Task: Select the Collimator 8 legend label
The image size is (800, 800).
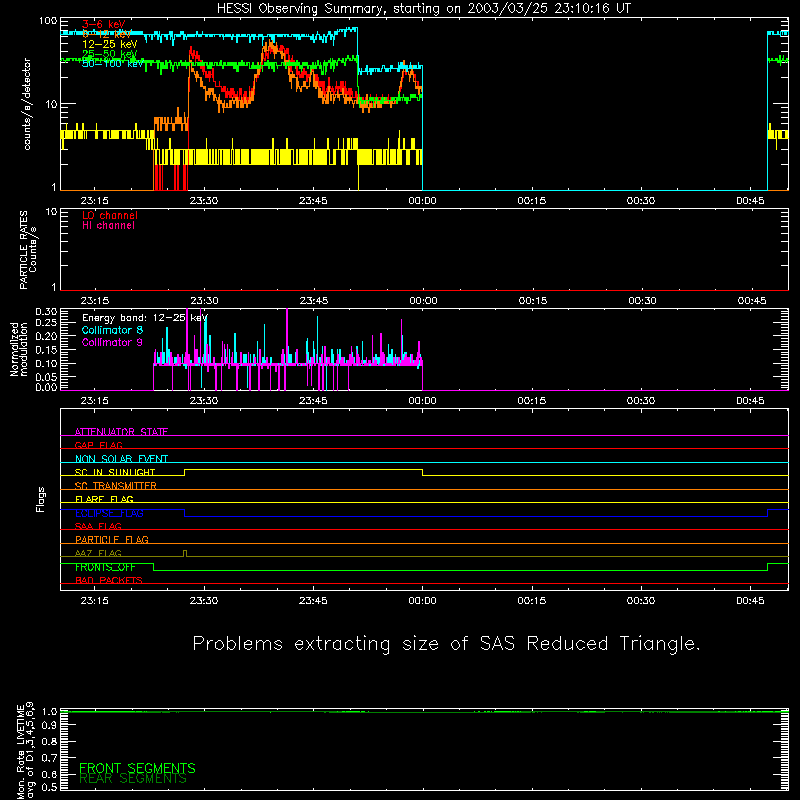Action: tap(112, 330)
